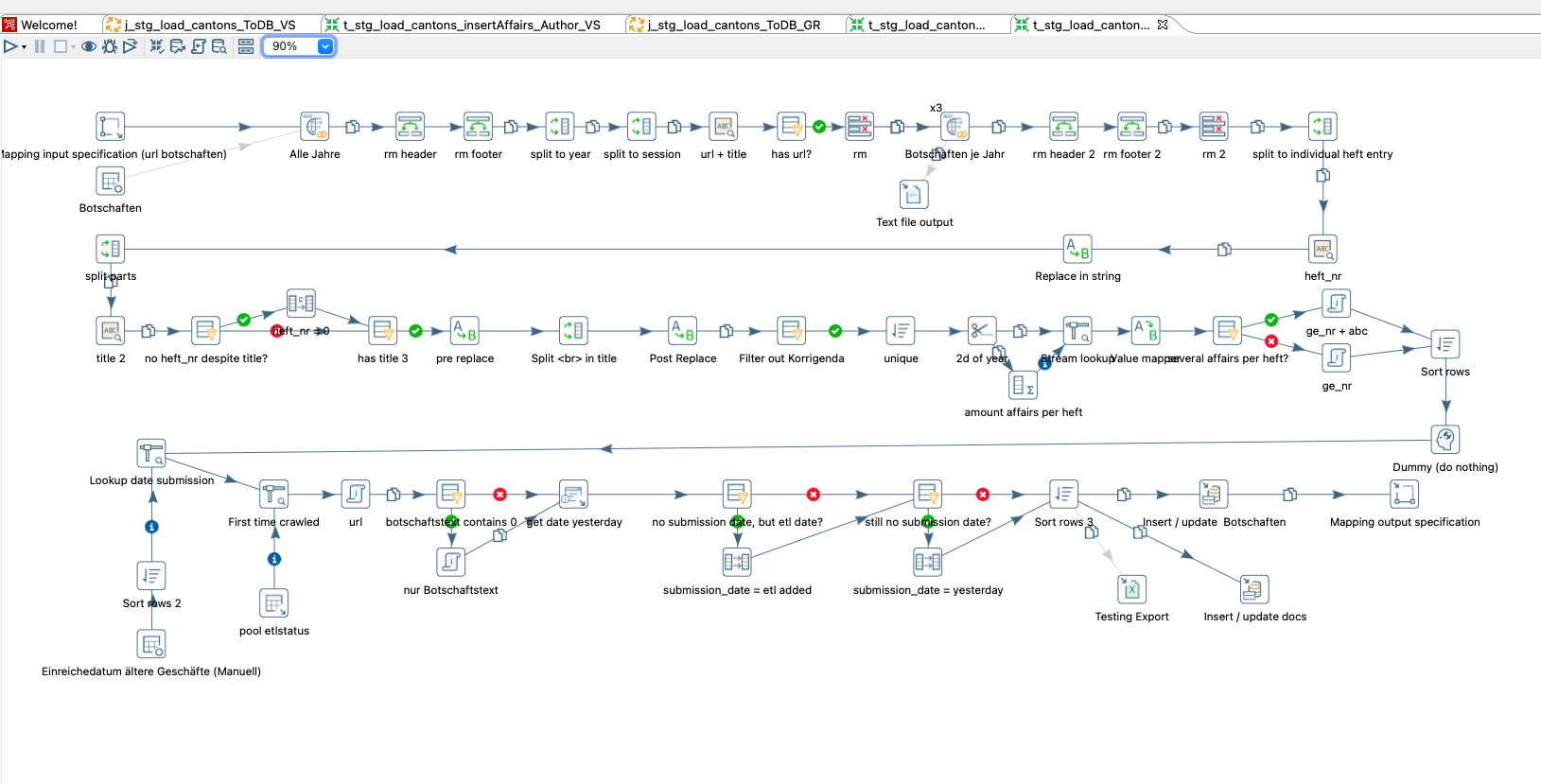Click the Verify transformation icon
1541x784 pixels.
pos(157,46)
